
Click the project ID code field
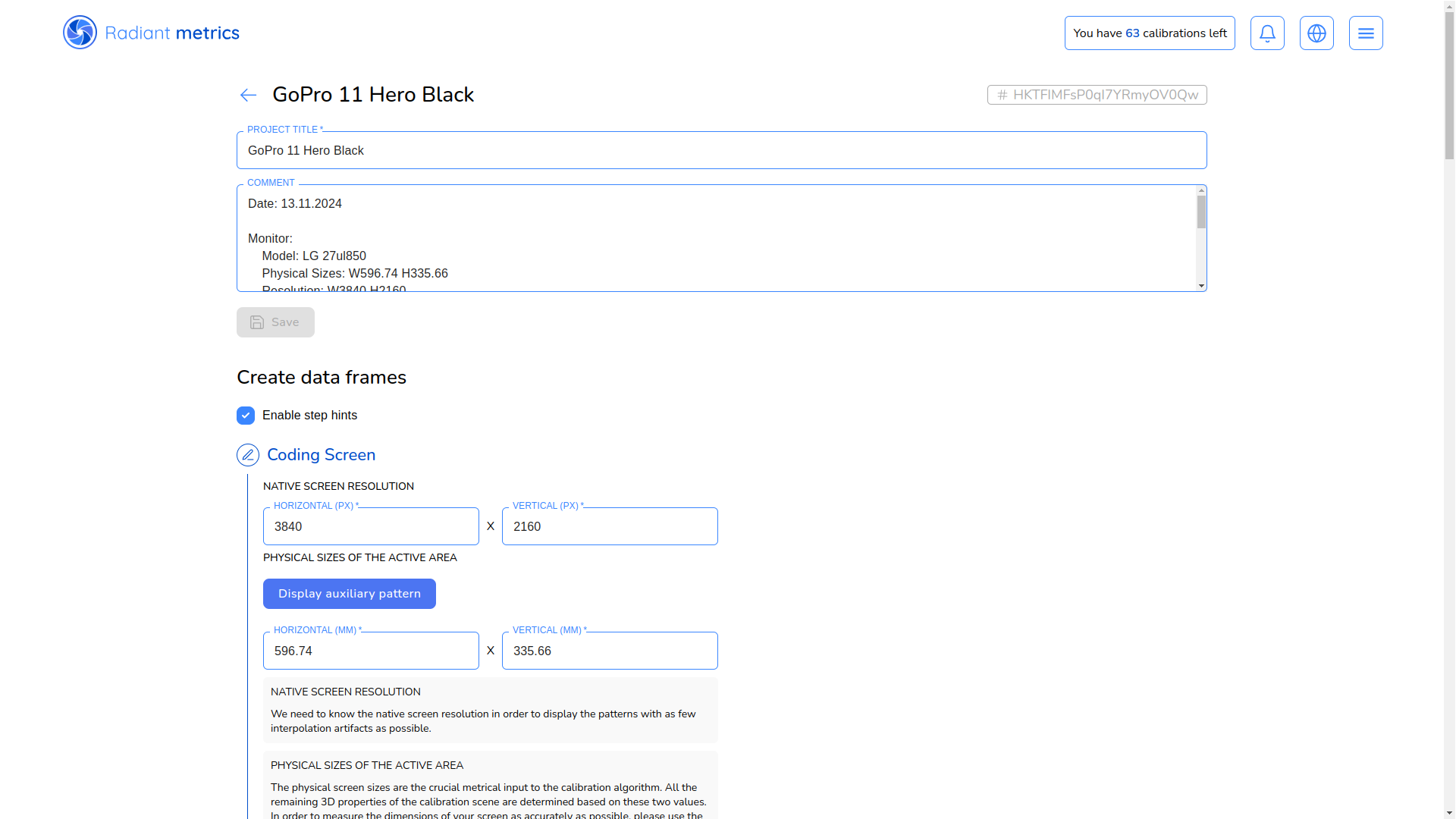[x=1105, y=95]
